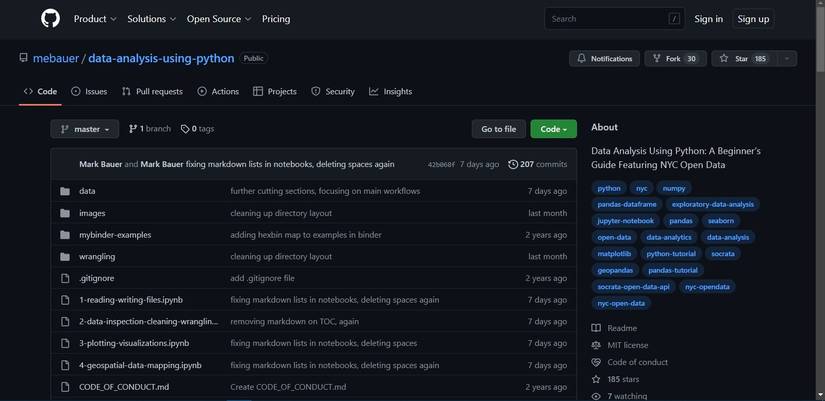The height and width of the screenshot is (401, 825).
Task: Open commit 'removing markdown on TOC, again'
Action: pyautogui.click(x=295, y=322)
